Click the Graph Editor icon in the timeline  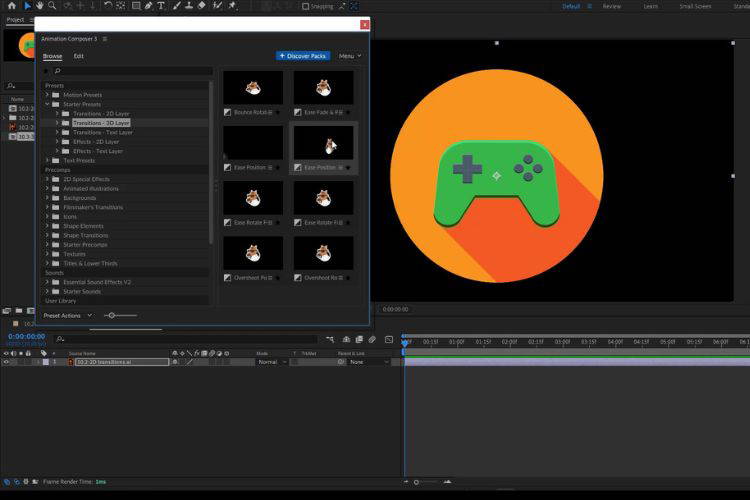(389, 339)
